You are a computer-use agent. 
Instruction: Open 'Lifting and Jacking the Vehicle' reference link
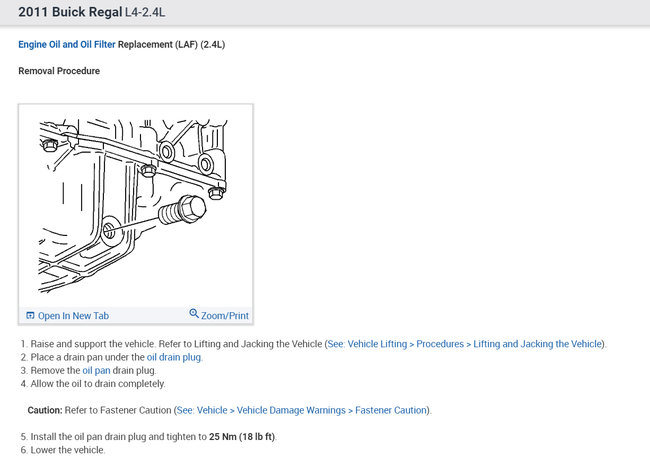(x=464, y=344)
